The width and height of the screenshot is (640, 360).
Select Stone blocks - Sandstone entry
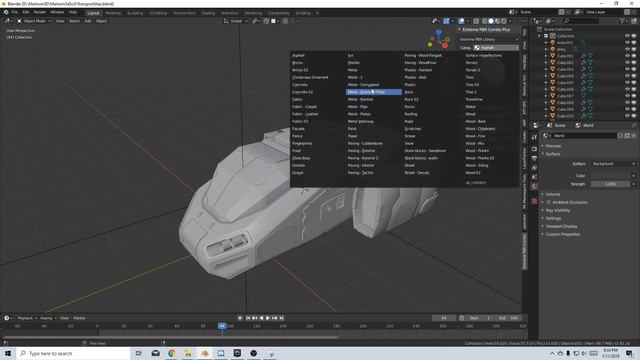click(x=425, y=151)
